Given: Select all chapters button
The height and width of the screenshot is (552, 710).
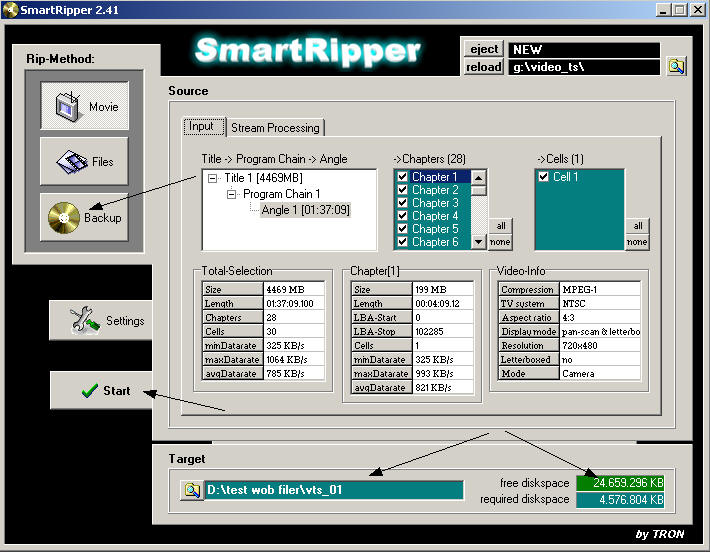Looking at the screenshot, I should (x=500, y=226).
